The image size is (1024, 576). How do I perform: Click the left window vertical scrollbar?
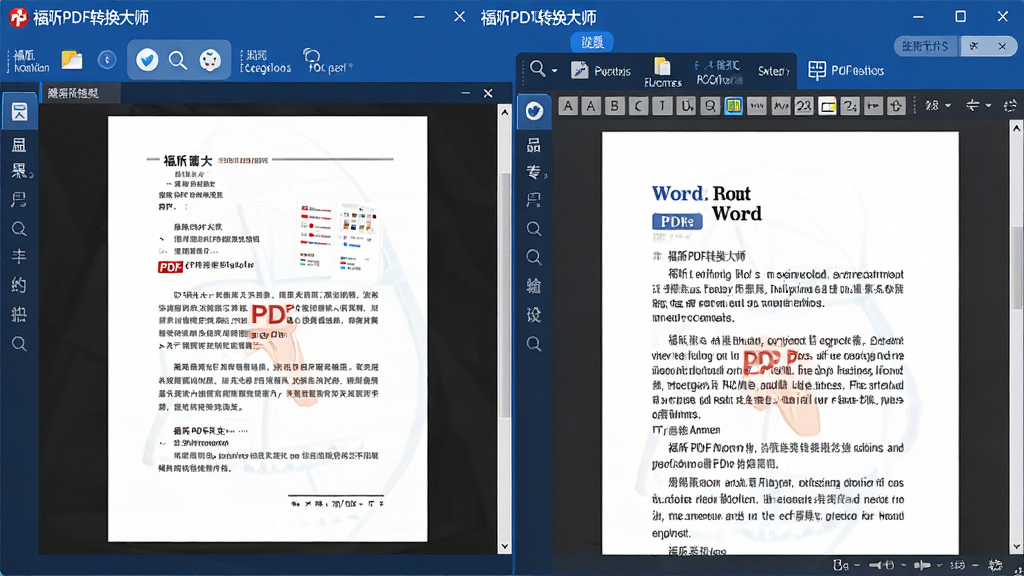pos(505,295)
